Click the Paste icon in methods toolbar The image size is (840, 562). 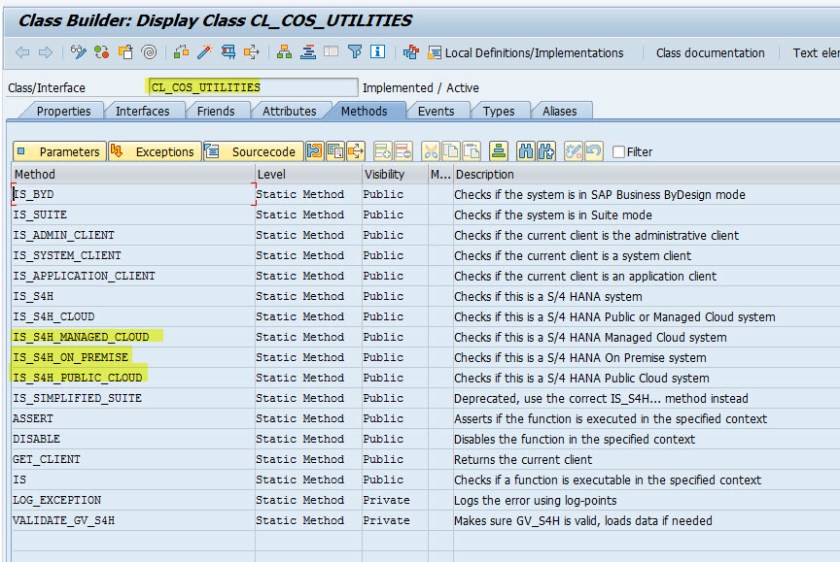click(x=471, y=152)
